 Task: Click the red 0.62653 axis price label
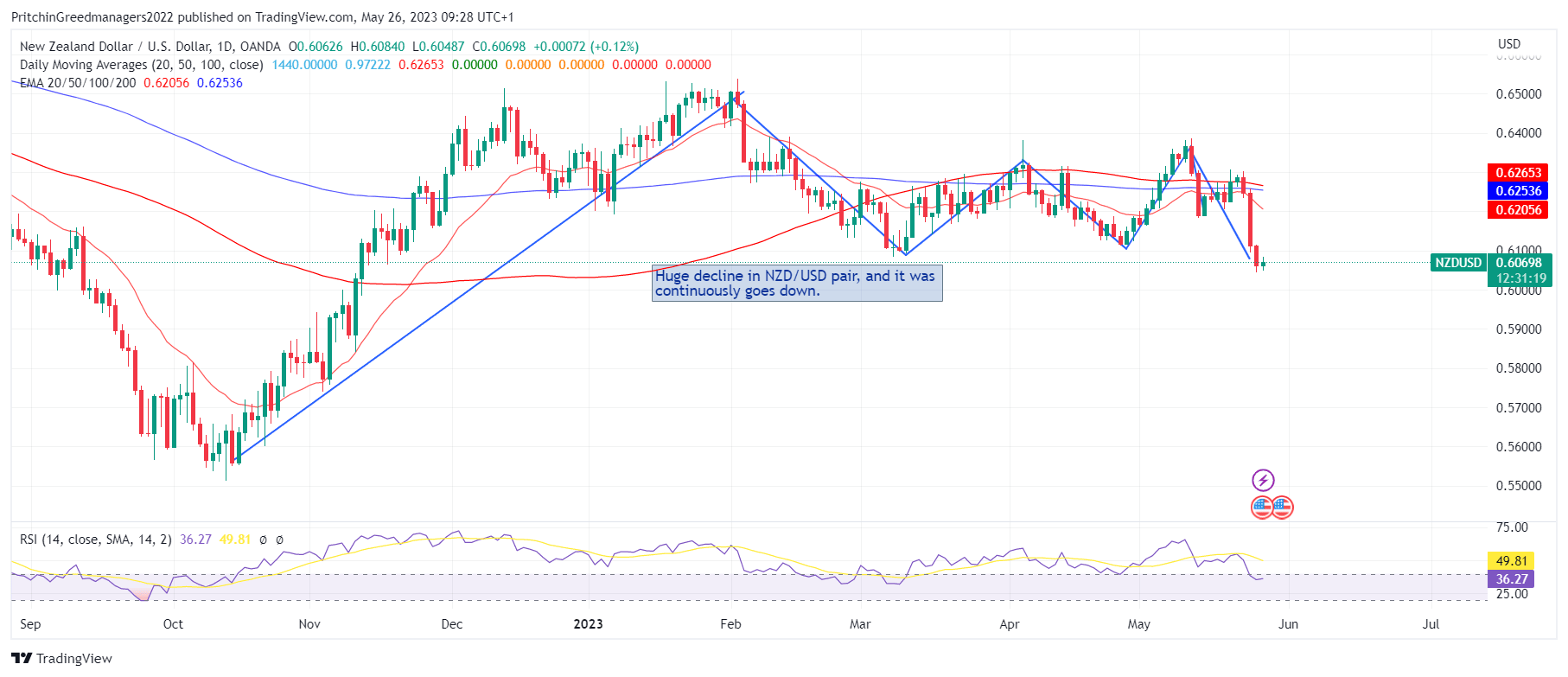(x=1519, y=173)
